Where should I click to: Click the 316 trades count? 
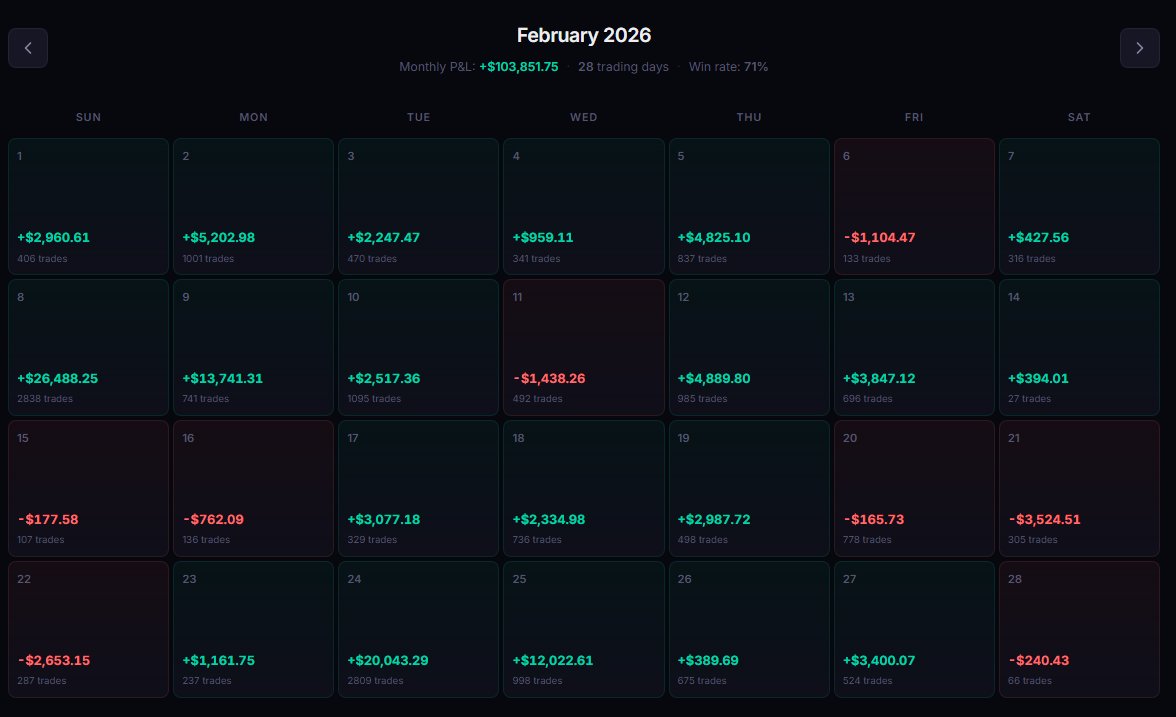(1031, 259)
